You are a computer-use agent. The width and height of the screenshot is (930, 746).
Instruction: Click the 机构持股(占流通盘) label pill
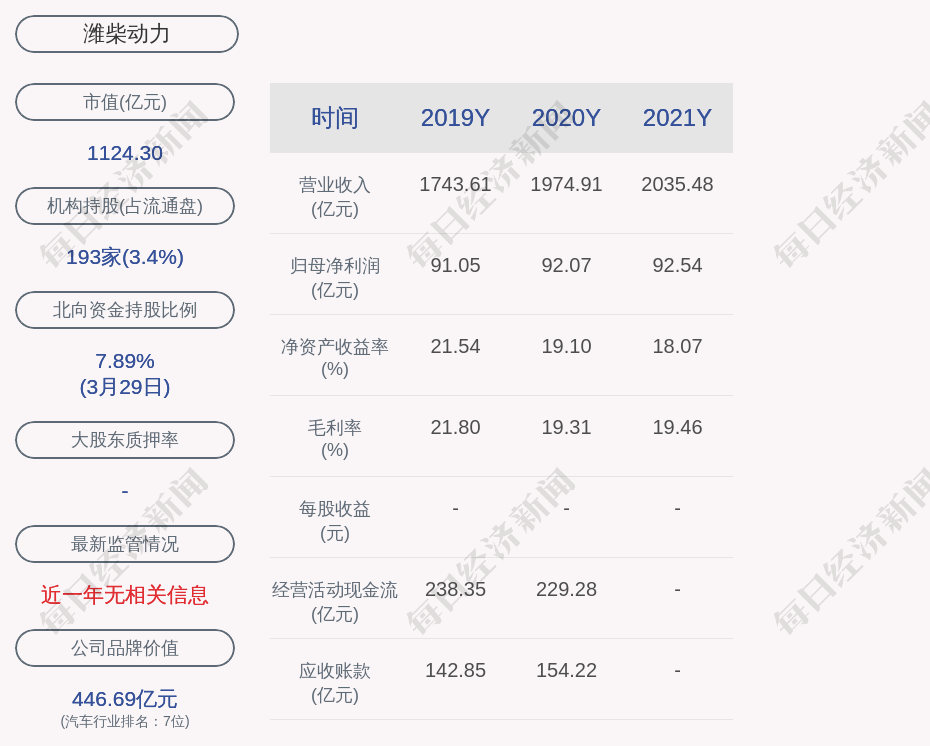click(125, 206)
